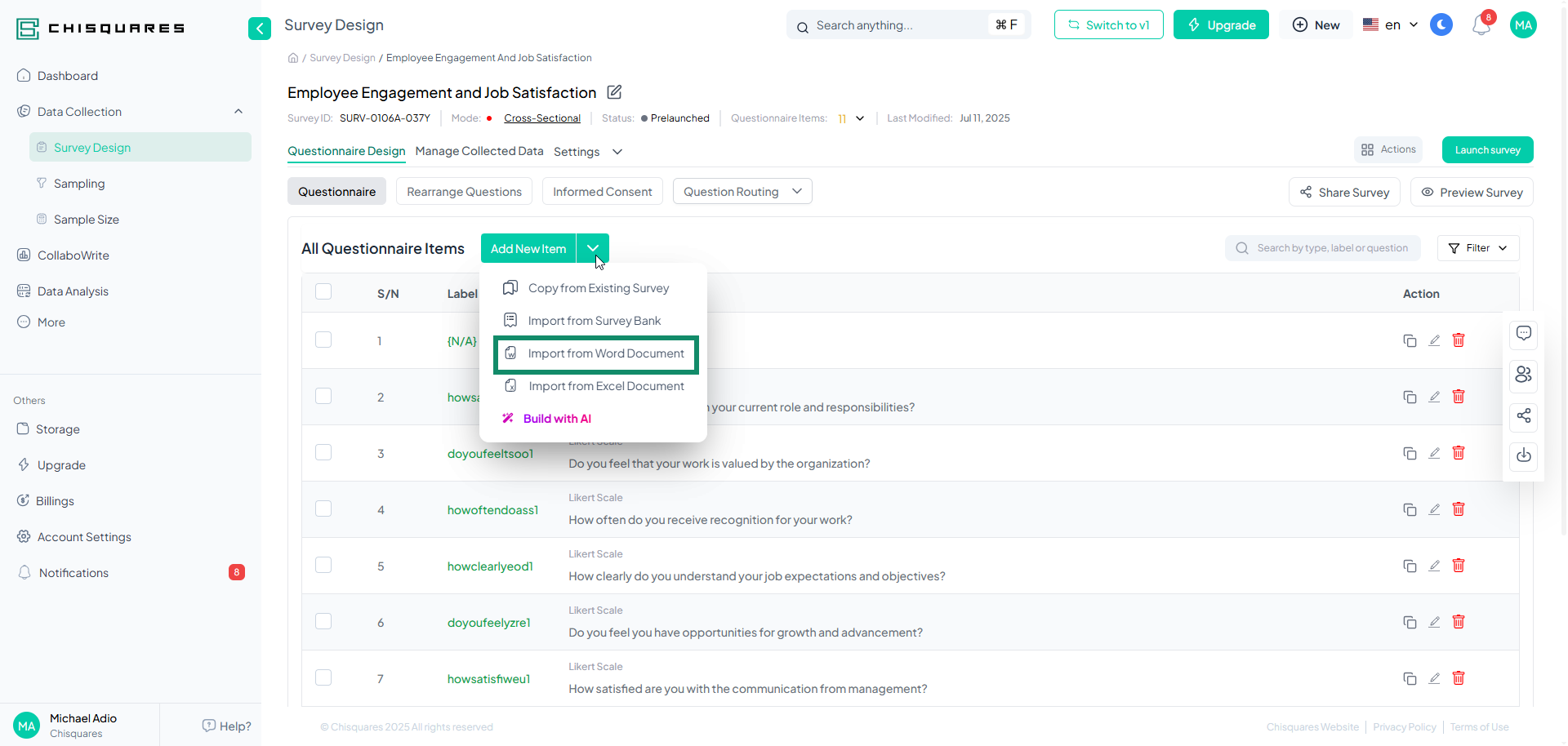Viewport: 1568px width, 746px height.
Task: Select the checkbox for row 7
Action: tap(323, 678)
